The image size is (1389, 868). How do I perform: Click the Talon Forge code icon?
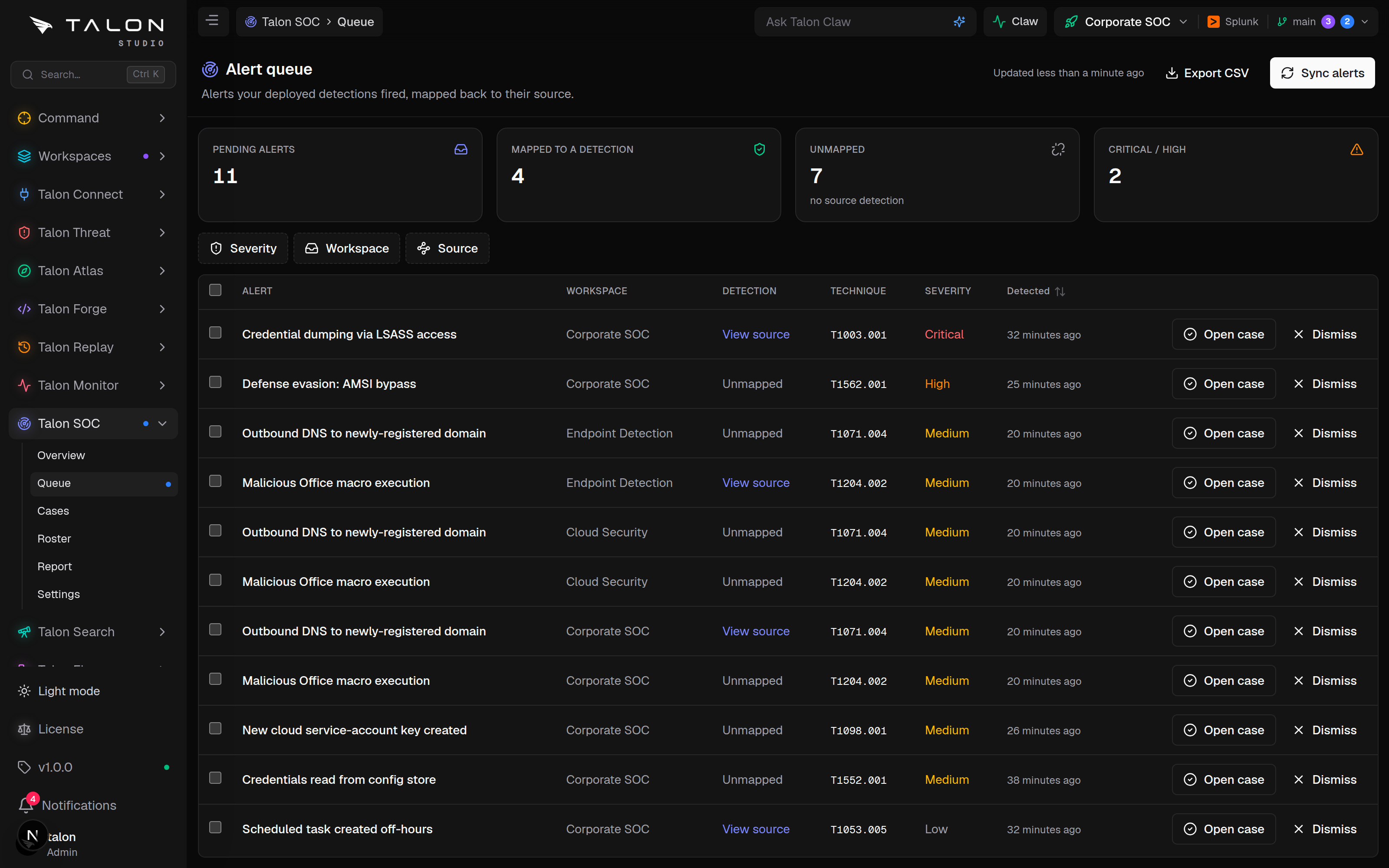click(24, 309)
